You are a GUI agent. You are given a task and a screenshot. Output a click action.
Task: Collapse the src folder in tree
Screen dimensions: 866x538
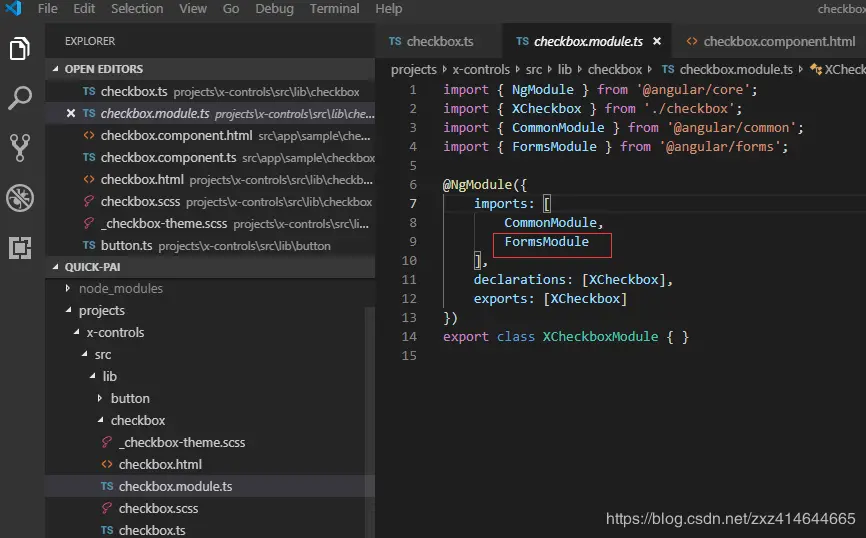click(x=85, y=354)
